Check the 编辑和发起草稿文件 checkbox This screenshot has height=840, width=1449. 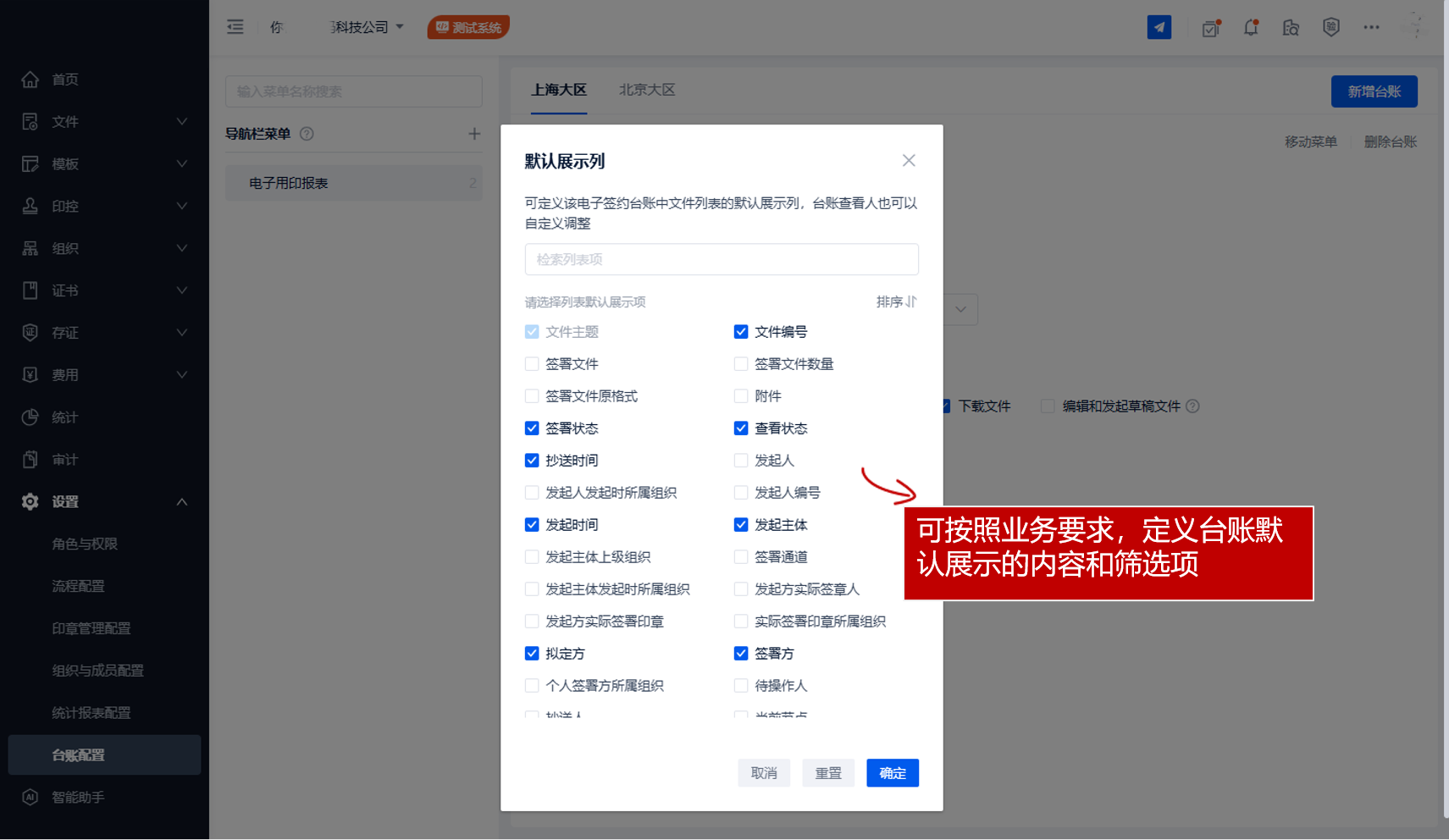pyautogui.click(x=1048, y=406)
